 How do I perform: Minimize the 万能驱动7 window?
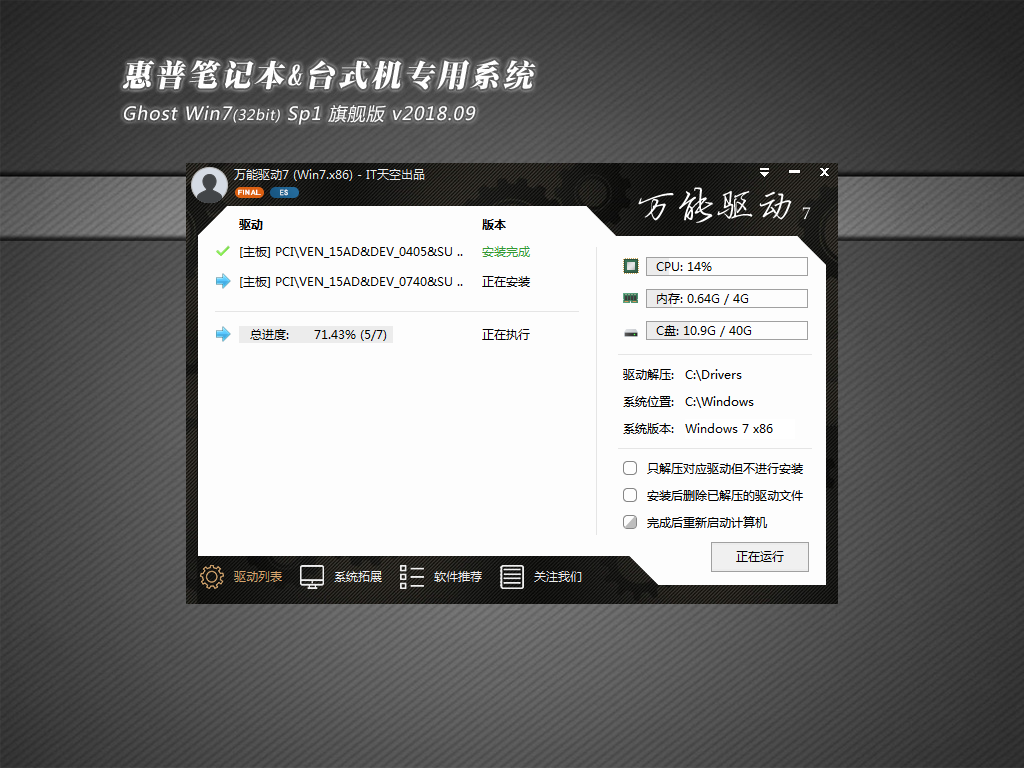pos(794,172)
